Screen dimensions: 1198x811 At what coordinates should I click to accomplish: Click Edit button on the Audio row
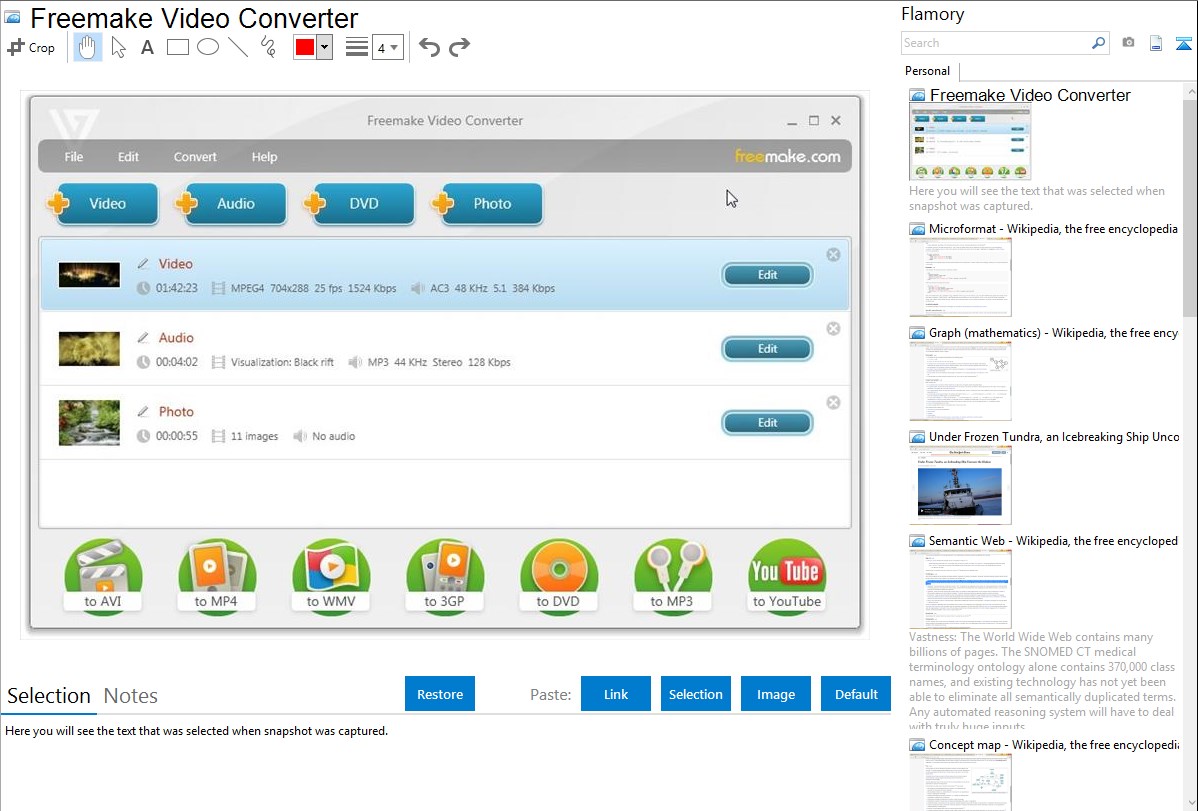point(767,349)
